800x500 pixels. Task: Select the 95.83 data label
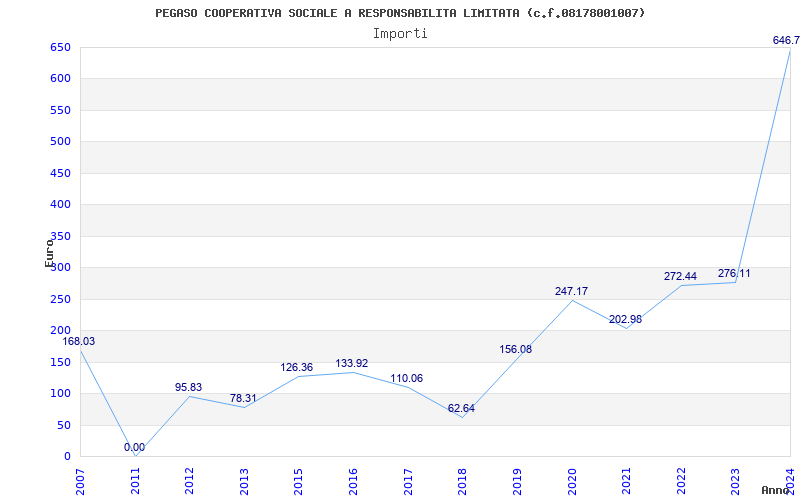point(188,387)
